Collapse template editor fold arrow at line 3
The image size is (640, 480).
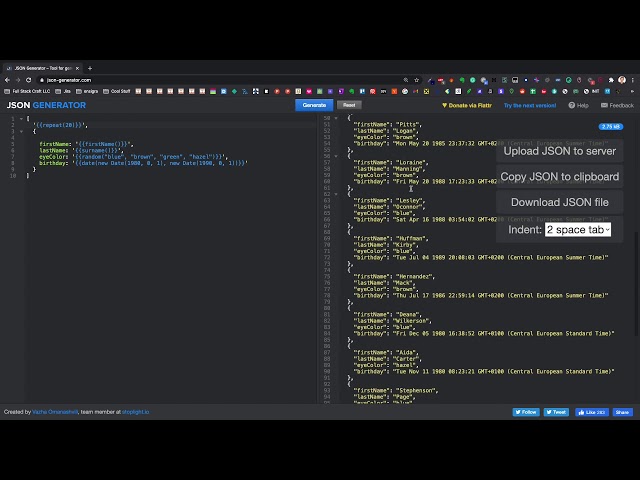[x=21, y=131]
